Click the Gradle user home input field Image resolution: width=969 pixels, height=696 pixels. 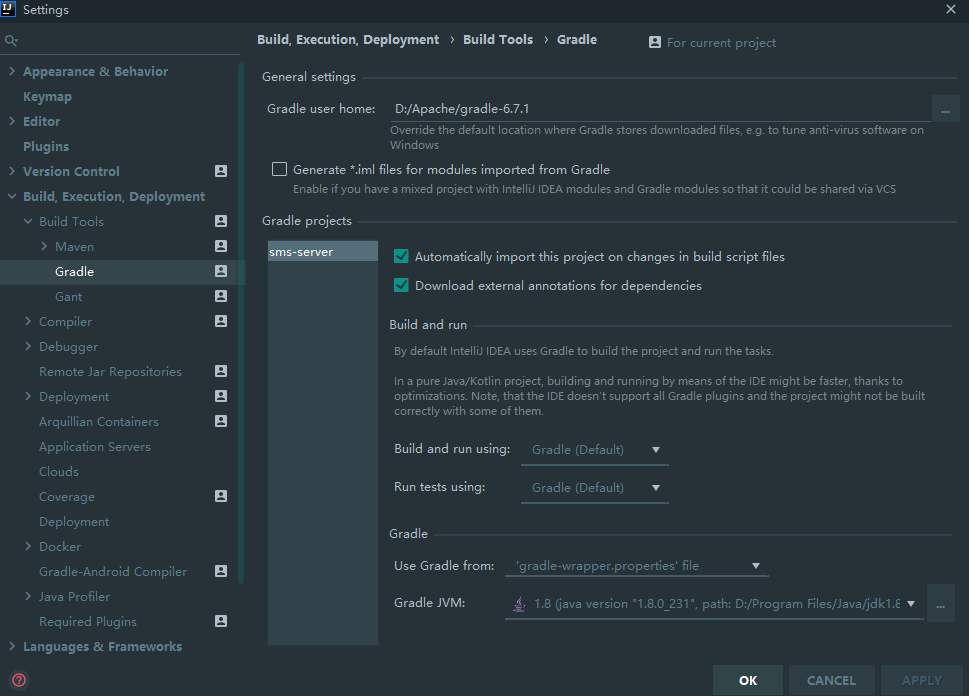[661, 109]
